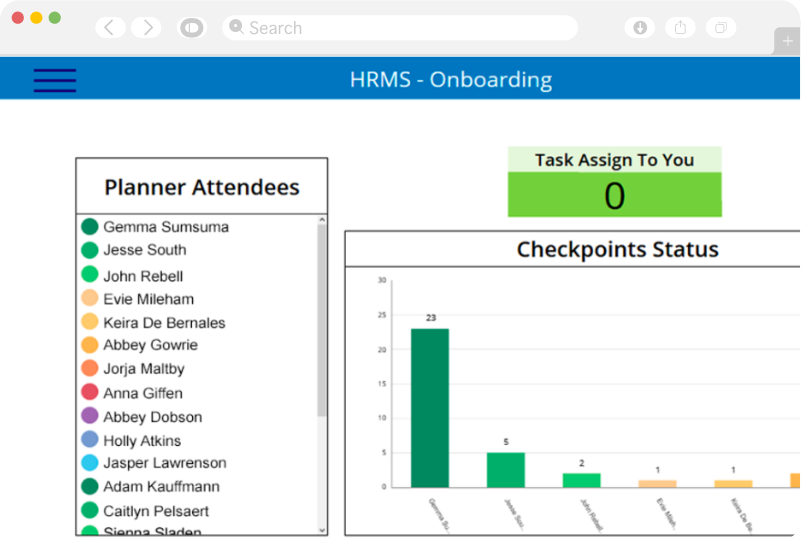Click the browser forward arrow
The height and width of the screenshot is (541, 801).
coord(147,28)
